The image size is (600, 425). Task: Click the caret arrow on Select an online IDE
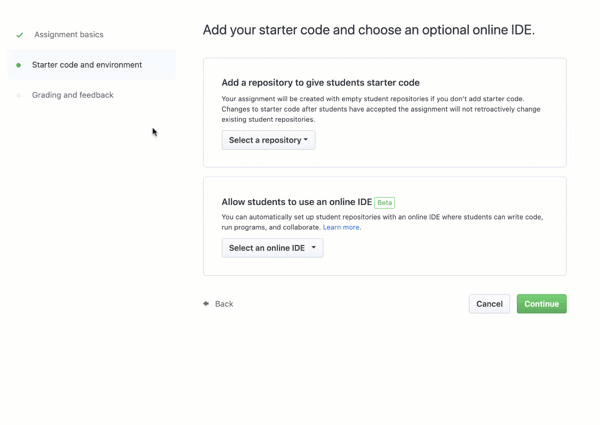coord(313,248)
